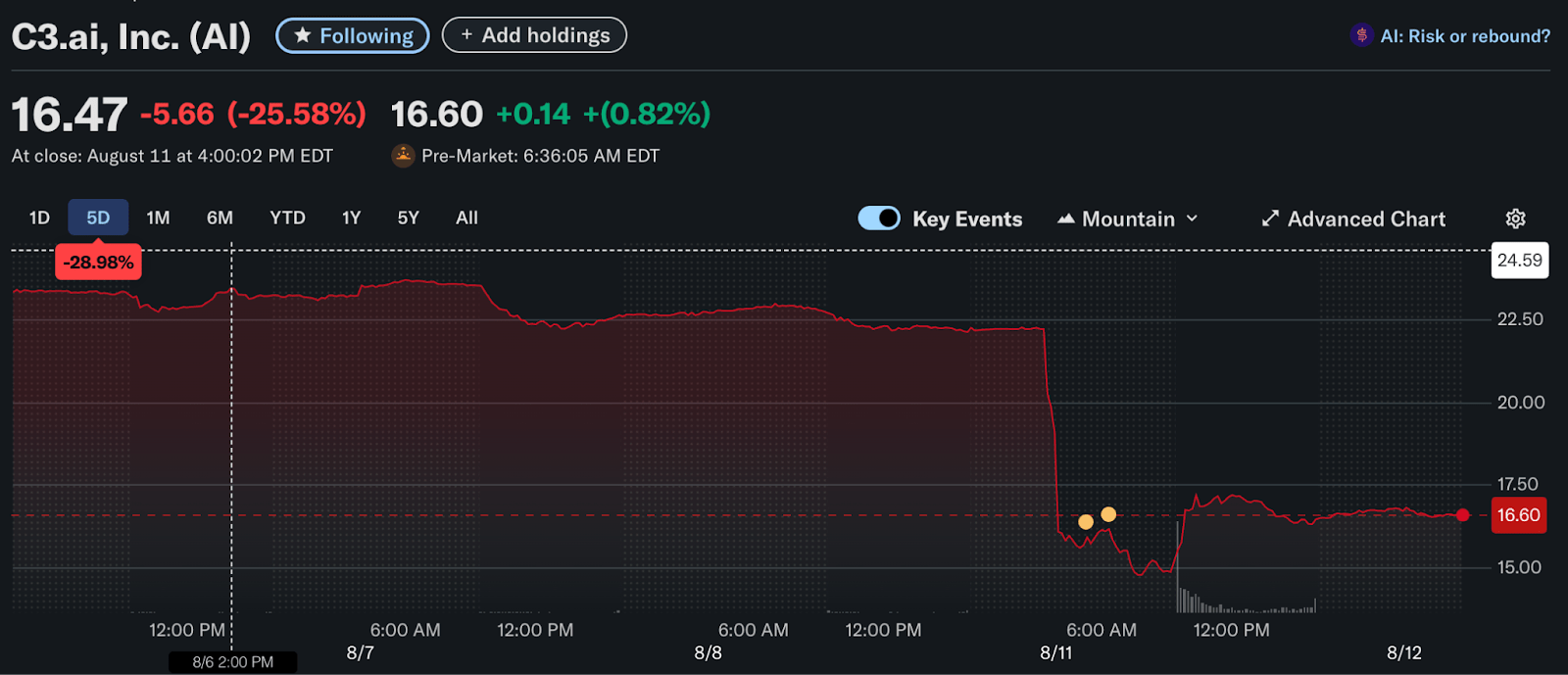
Task: Show the All time range
Action: (466, 217)
